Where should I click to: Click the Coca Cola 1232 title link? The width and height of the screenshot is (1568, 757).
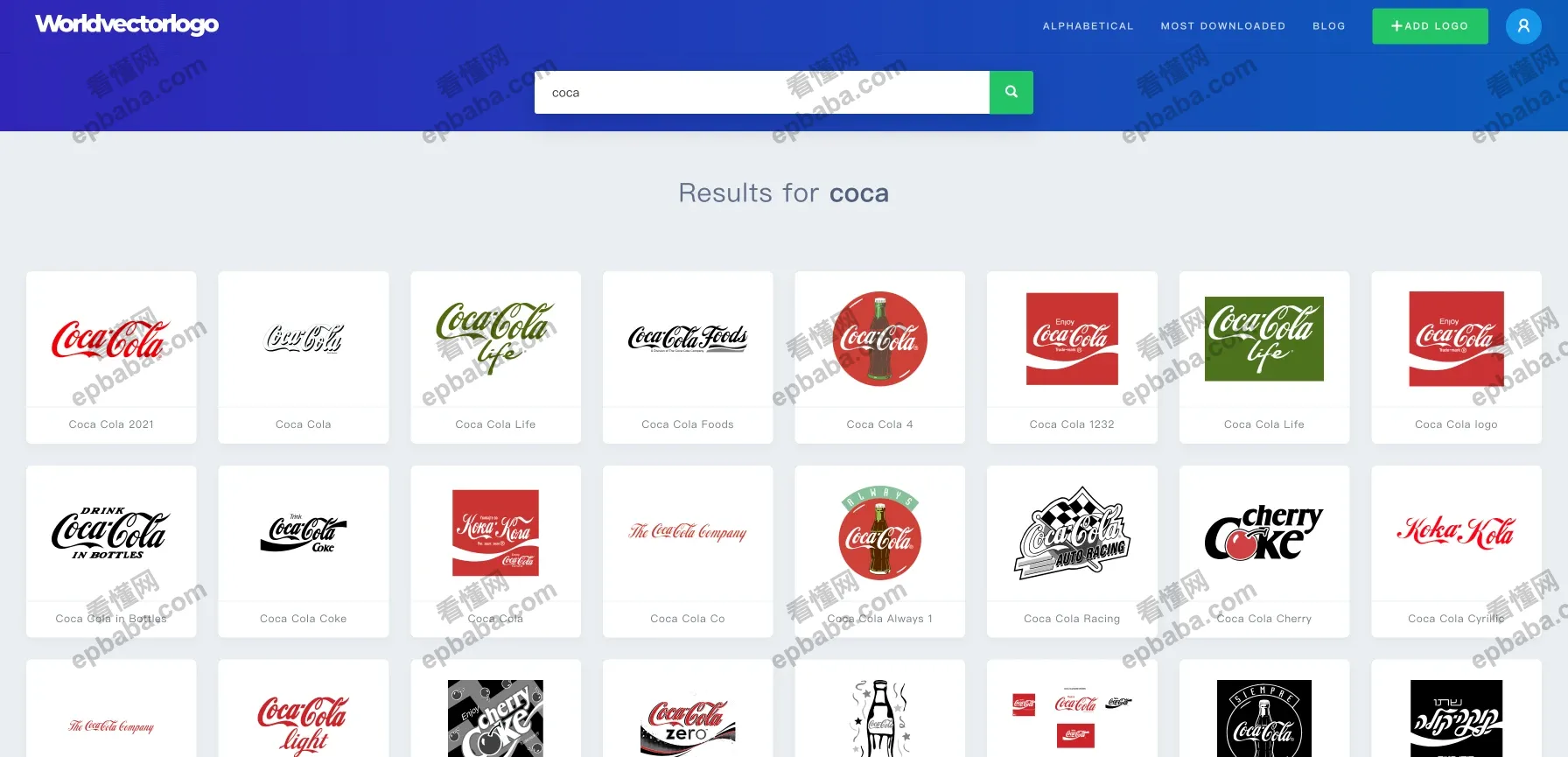(x=1072, y=424)
